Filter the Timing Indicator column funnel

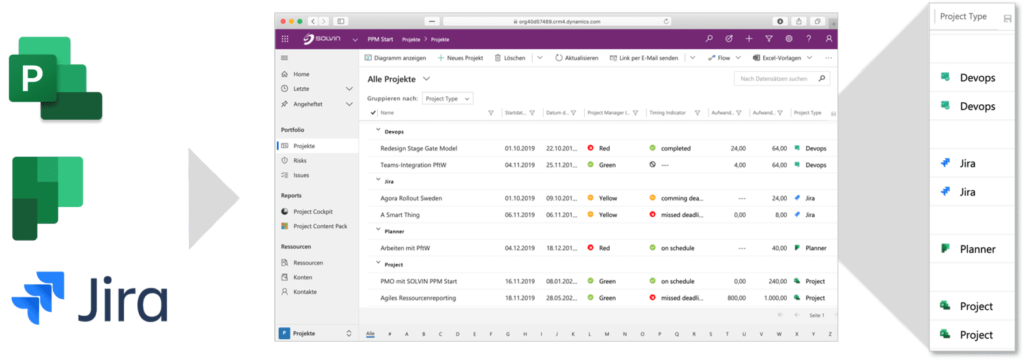[697, 112]
